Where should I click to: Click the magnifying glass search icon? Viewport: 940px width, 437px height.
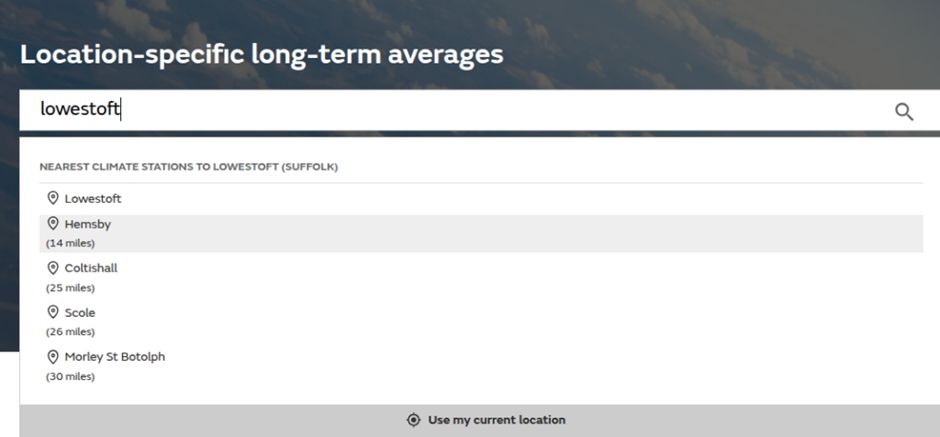[x=904, y=111]
